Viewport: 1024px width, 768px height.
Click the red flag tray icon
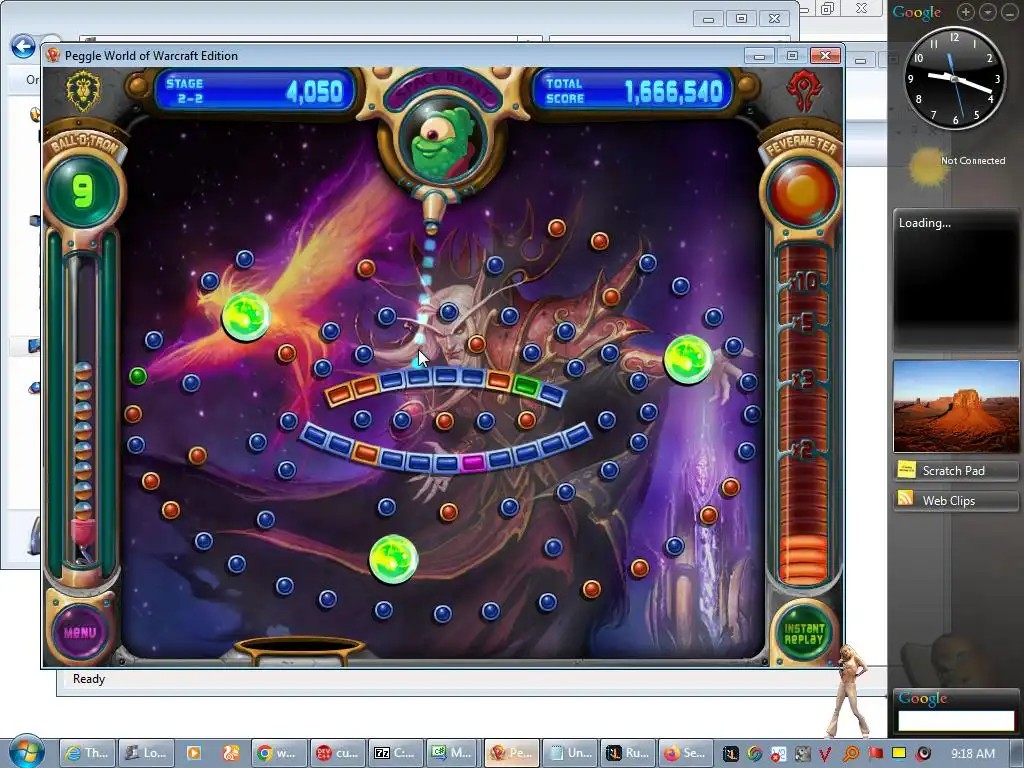coord(876,753)
